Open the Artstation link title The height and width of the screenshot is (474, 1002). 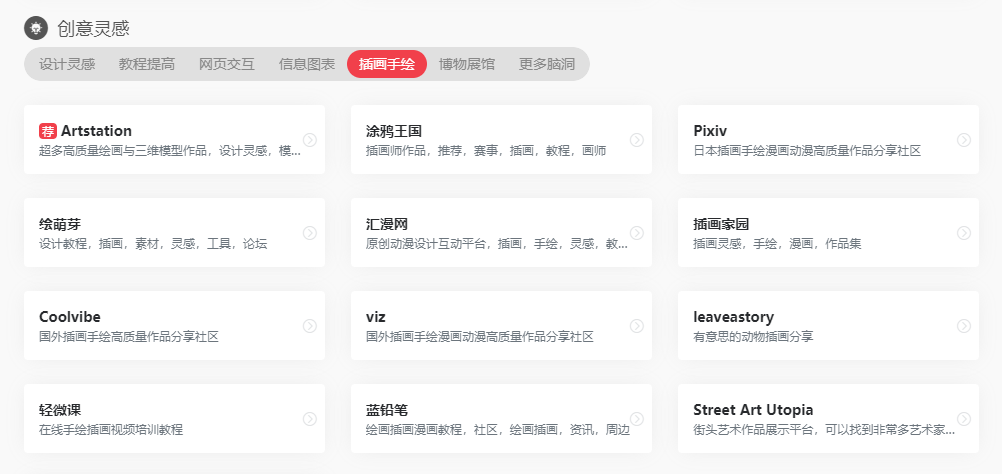(96, 131)
